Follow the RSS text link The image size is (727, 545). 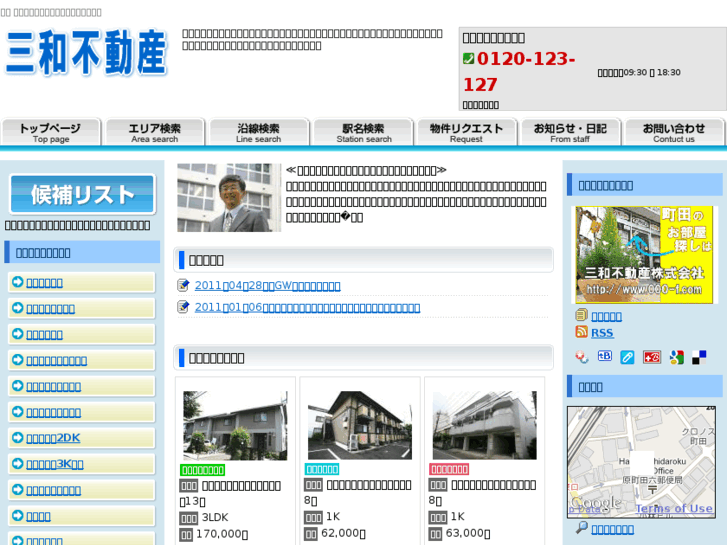click(602, 333)
